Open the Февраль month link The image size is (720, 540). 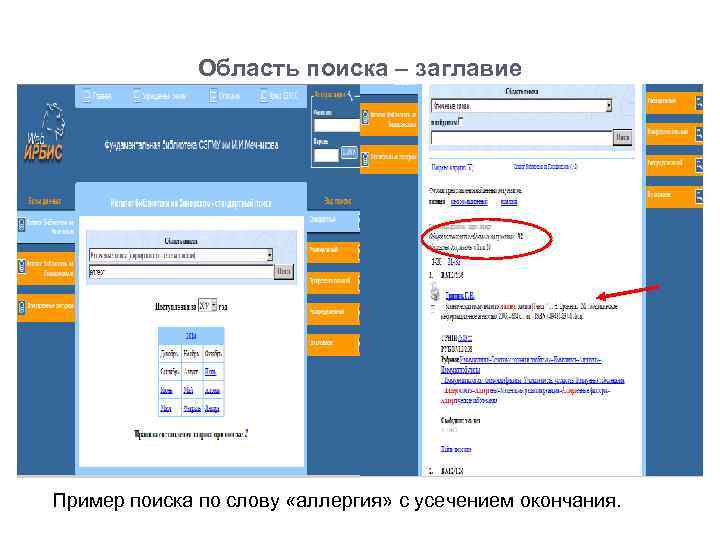pos(192,409)
